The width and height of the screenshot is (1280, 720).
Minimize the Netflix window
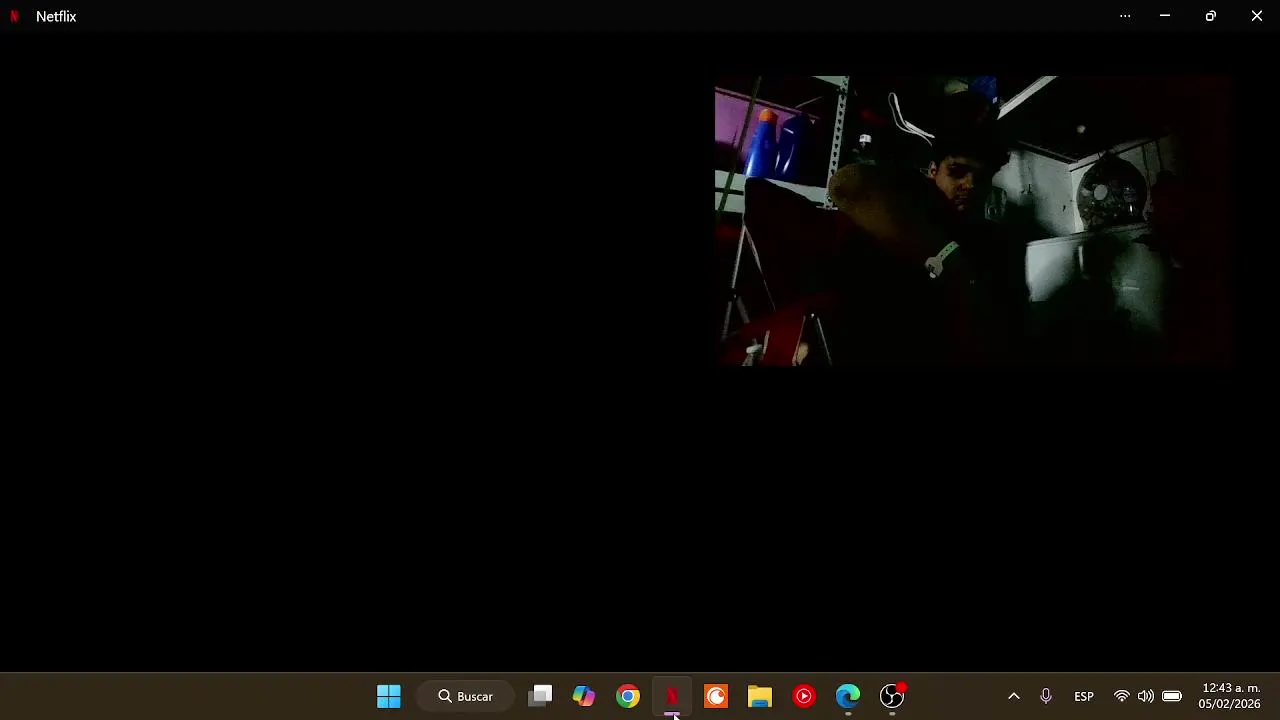[x=1165, y=16]
